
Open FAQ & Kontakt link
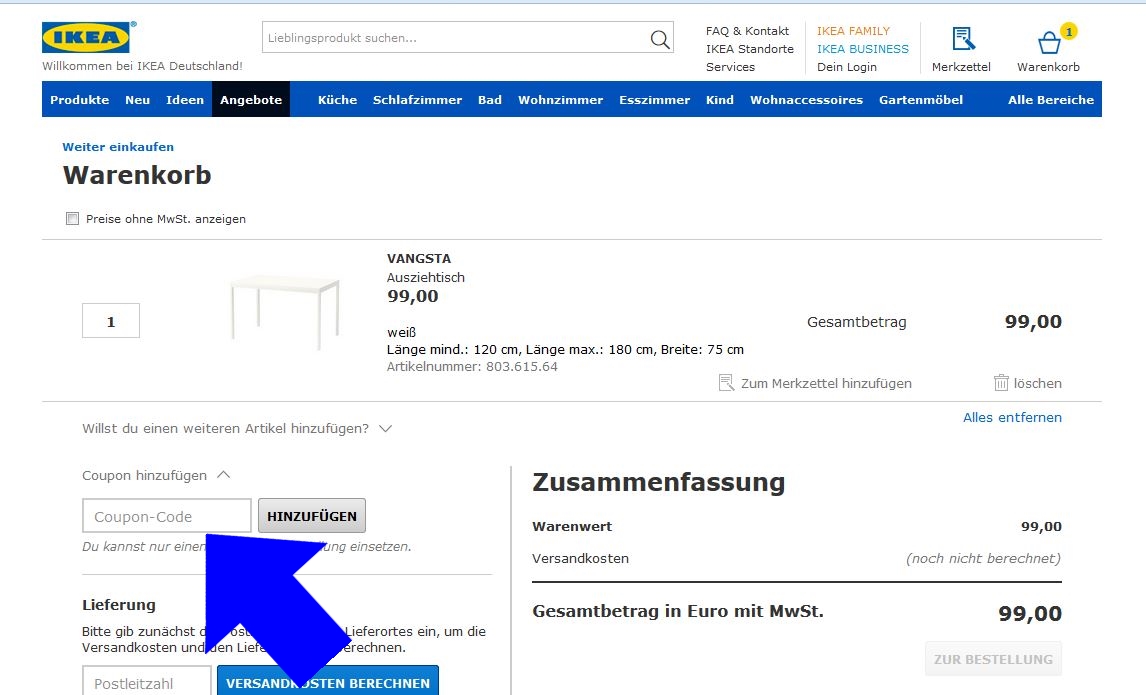[747, 31]
